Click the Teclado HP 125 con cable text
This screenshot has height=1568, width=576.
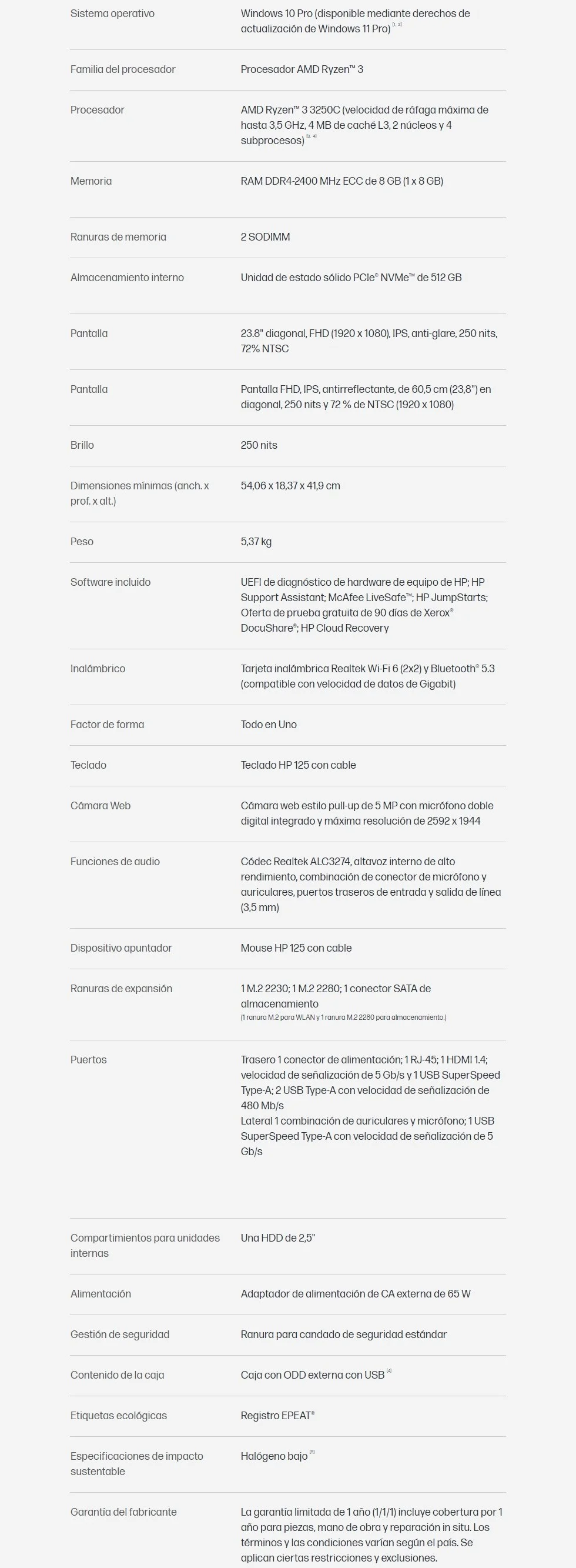point(298,765)
